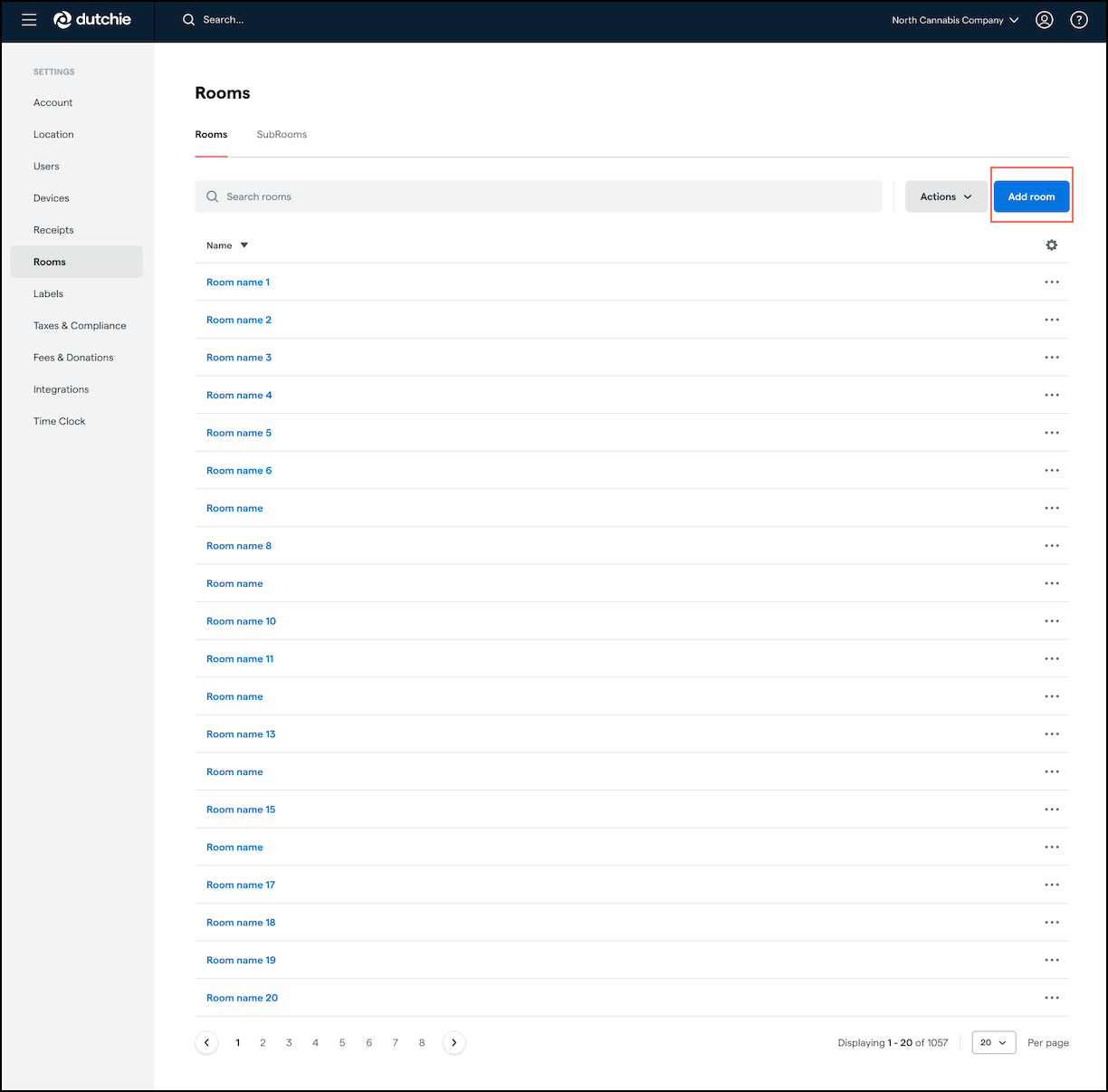1108x1092 pixels.
Task: Open Devices settings in sidebar
Action: pyautogui.click(x=52, y=198)
